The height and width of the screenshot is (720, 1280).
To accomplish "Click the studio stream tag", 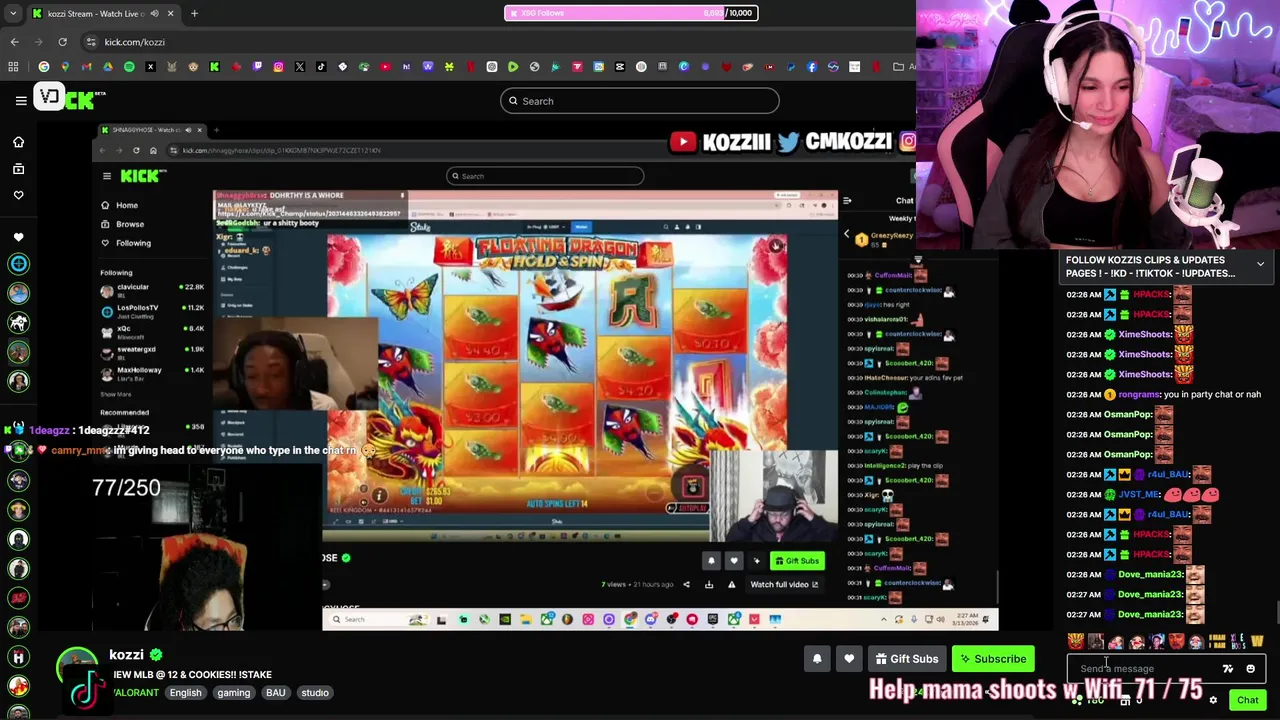I will (315, 693).
